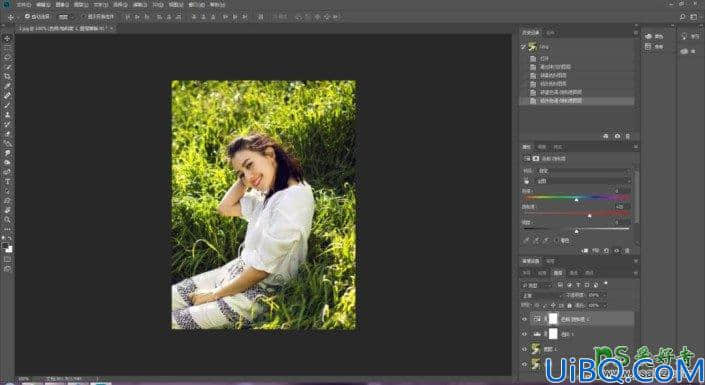Select the Rectangular Marquee tool

tap(7, 48)
